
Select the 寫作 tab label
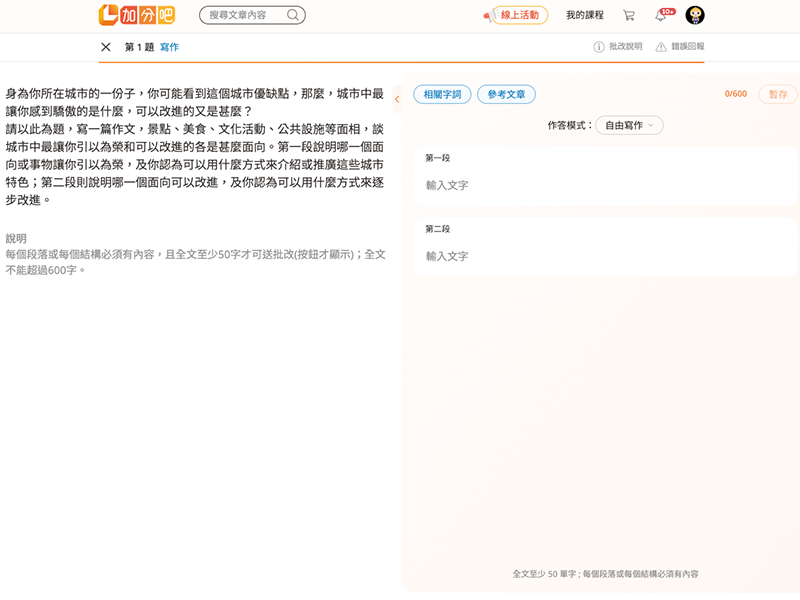(169, 47)
